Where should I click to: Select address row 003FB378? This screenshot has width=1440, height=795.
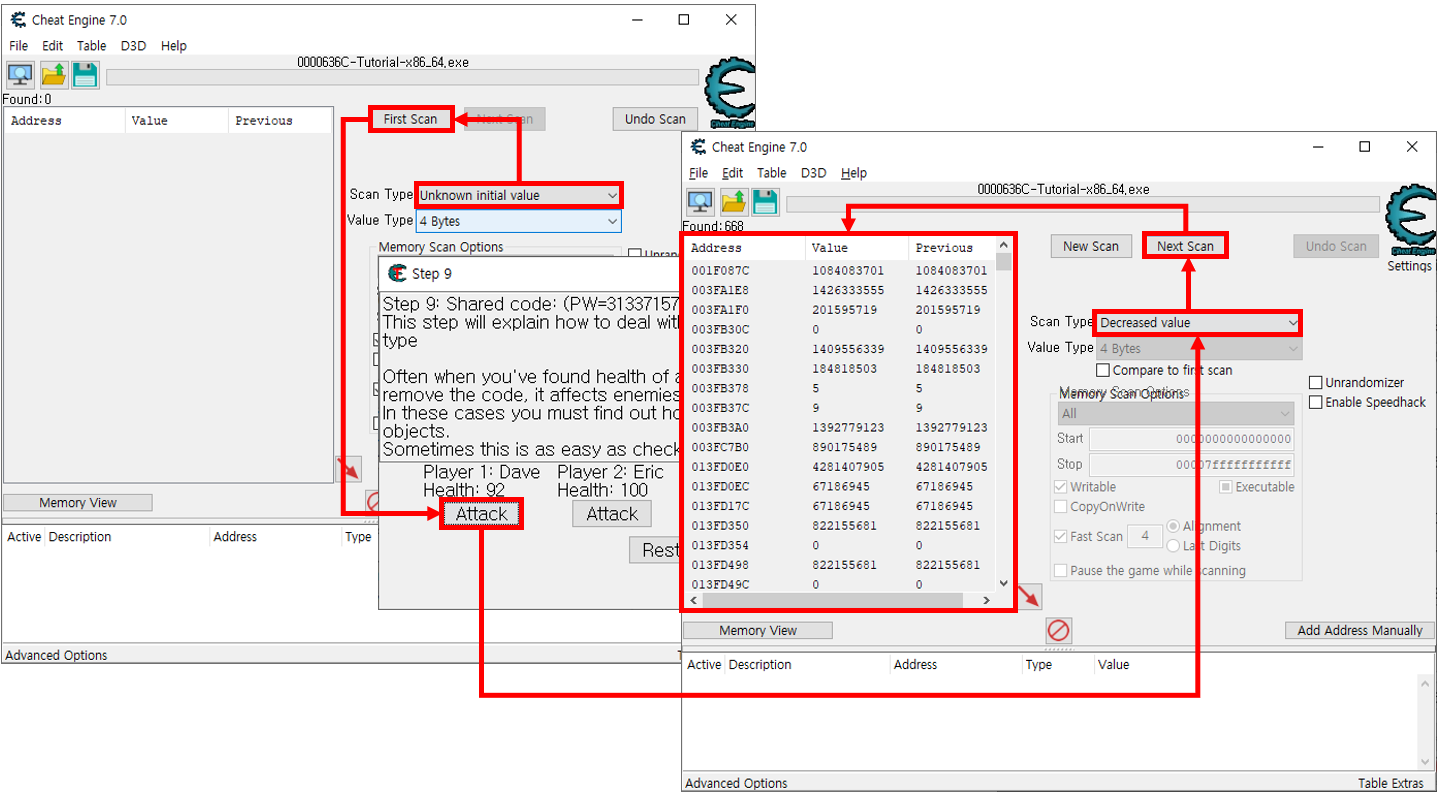tap(840, 388)
